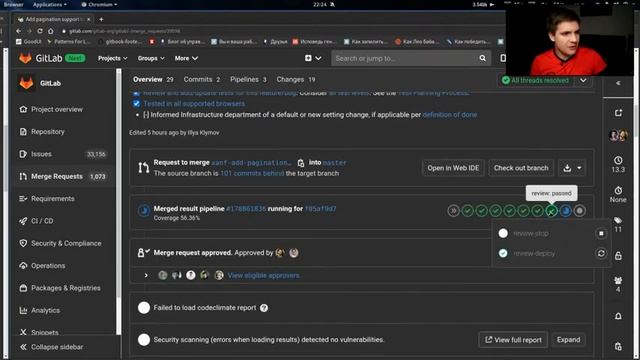This screenshot has width=640, height=360.
Task: Click the Check out branch button
Action: click(521, 168)
